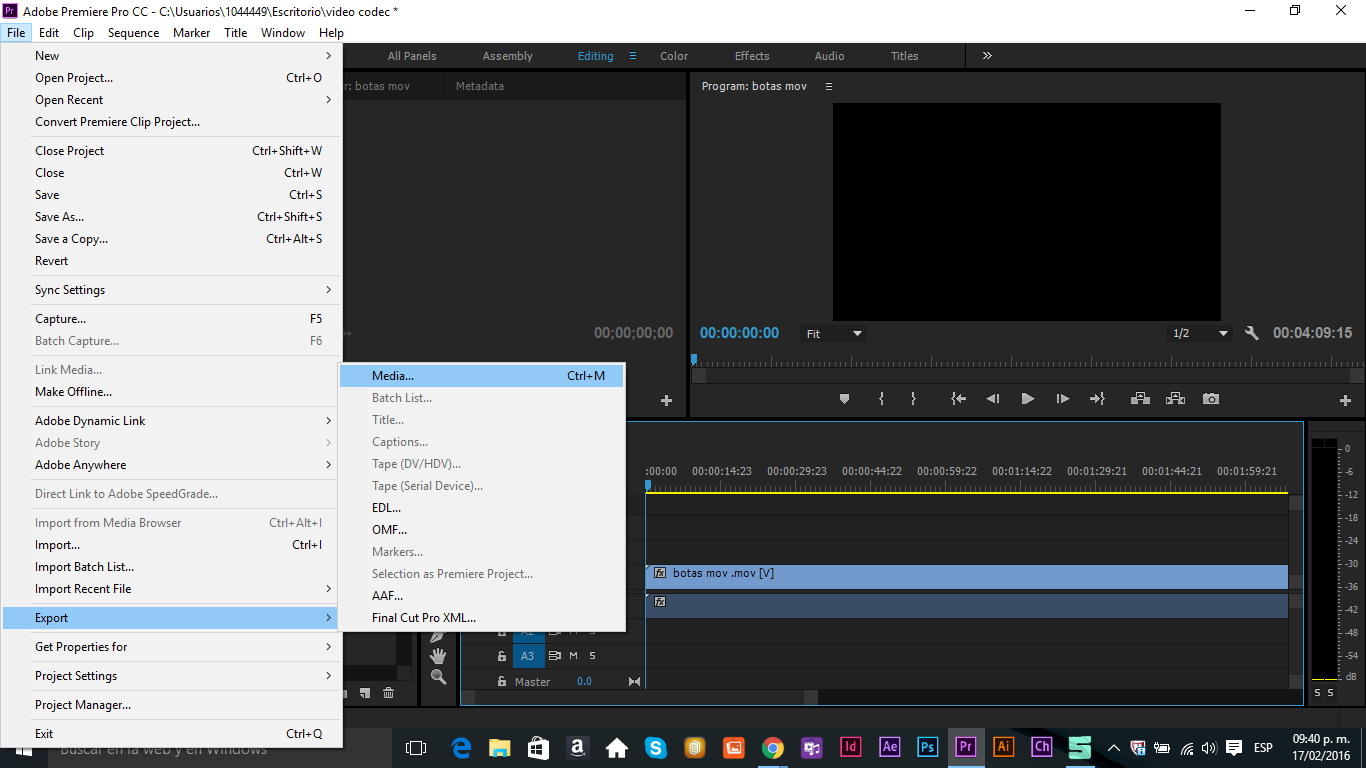The width and height of the screenshot is (1366, 768).
Task: Launch Google Chrome from the taskbar
Action: [772, 747]
